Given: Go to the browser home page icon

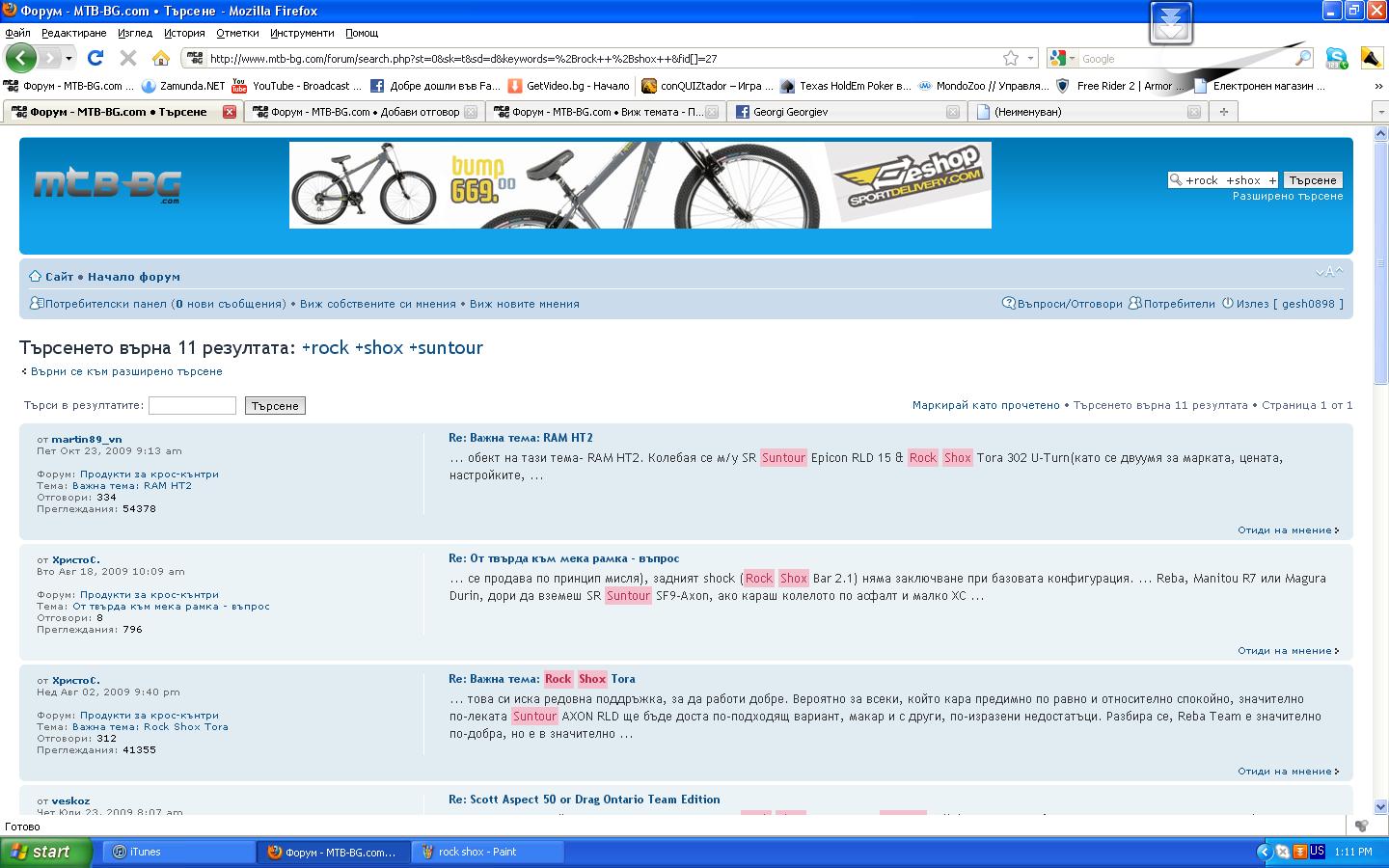Looking at the screenshot, I should pyautogui.click(x=161, y=58).
